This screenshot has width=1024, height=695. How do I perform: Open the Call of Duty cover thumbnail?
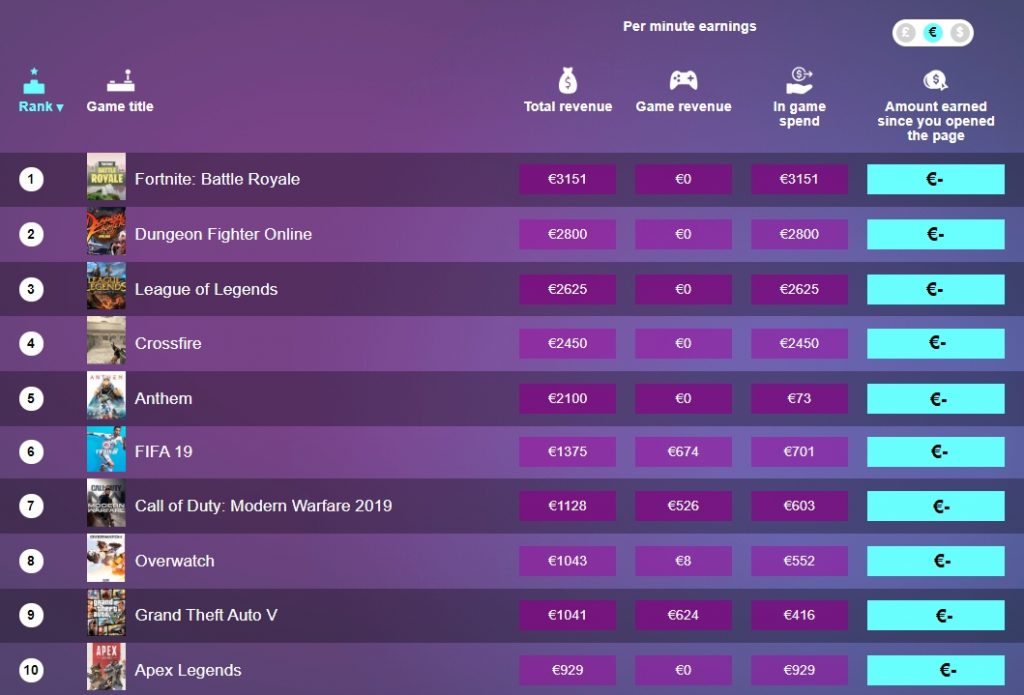pyautogui.click(x=106, y=503)
